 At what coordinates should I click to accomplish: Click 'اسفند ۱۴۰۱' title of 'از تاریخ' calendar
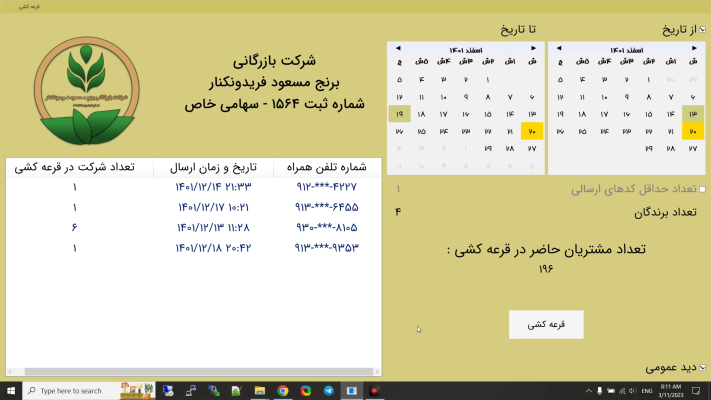(x=627, y=50)
